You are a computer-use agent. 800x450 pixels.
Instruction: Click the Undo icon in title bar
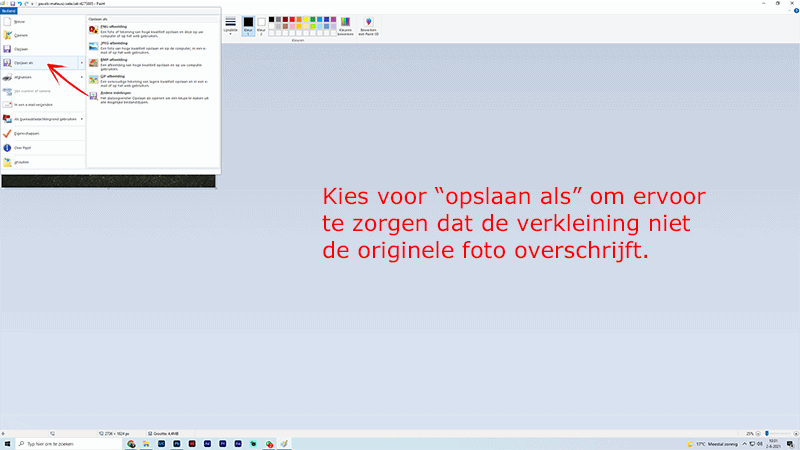pos(19,4)
